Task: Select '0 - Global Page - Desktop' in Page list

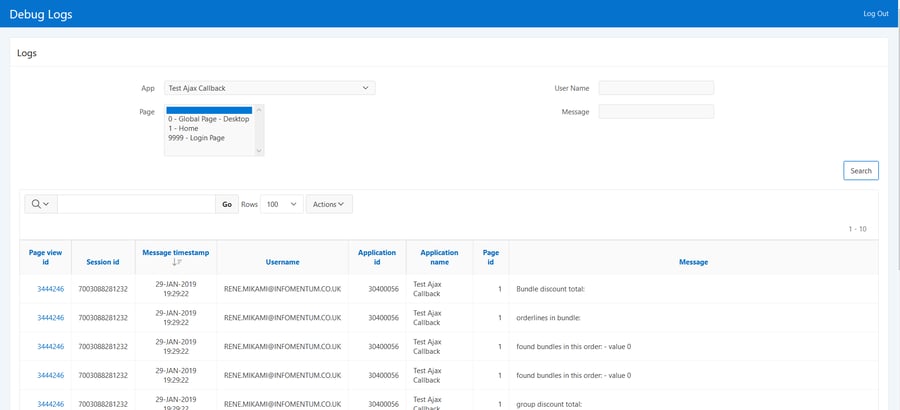Action: click(208, 119)
